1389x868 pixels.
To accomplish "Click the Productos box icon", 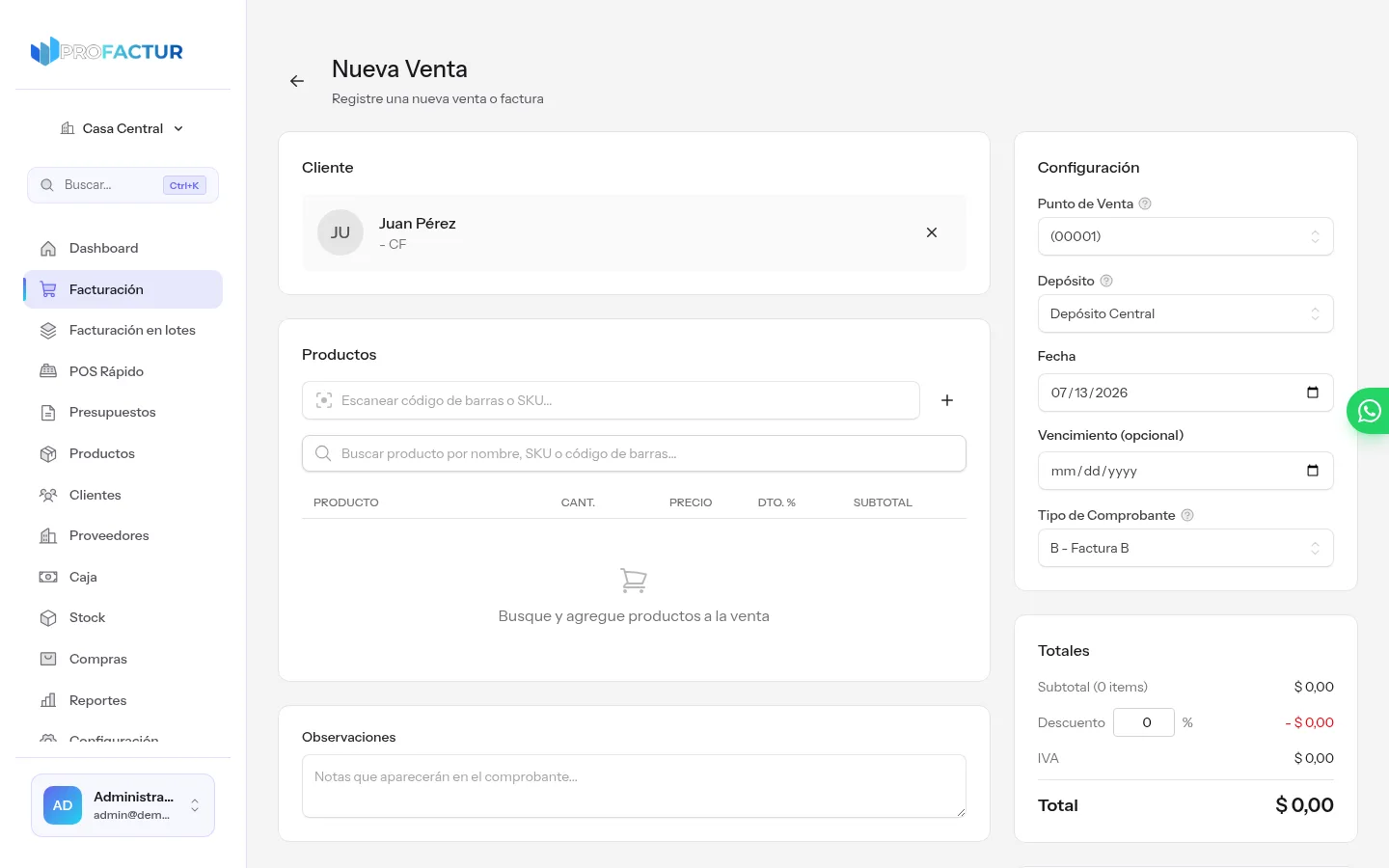I will tap(48, 453).
